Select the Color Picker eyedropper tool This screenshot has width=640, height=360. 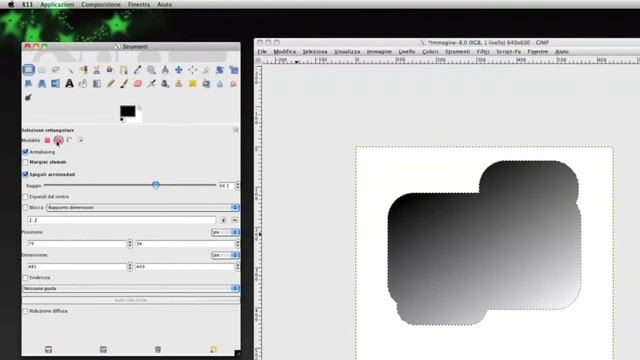[138, 70]
